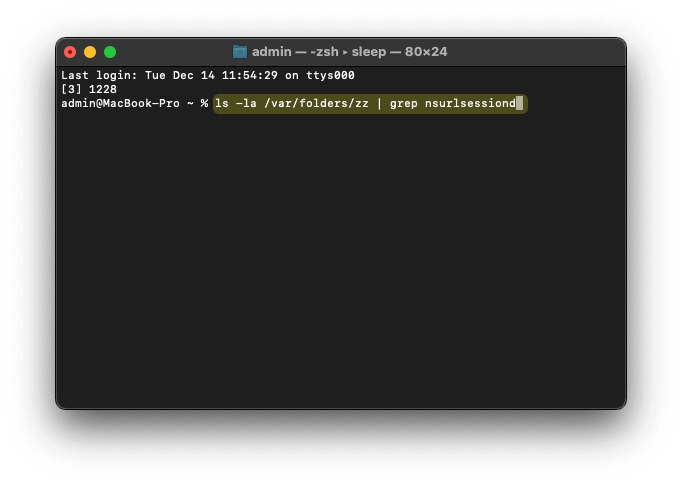This screenshot has width=682, height=483.
Task: Click the "[3]" job number output
Action: (x=71, y=89)
